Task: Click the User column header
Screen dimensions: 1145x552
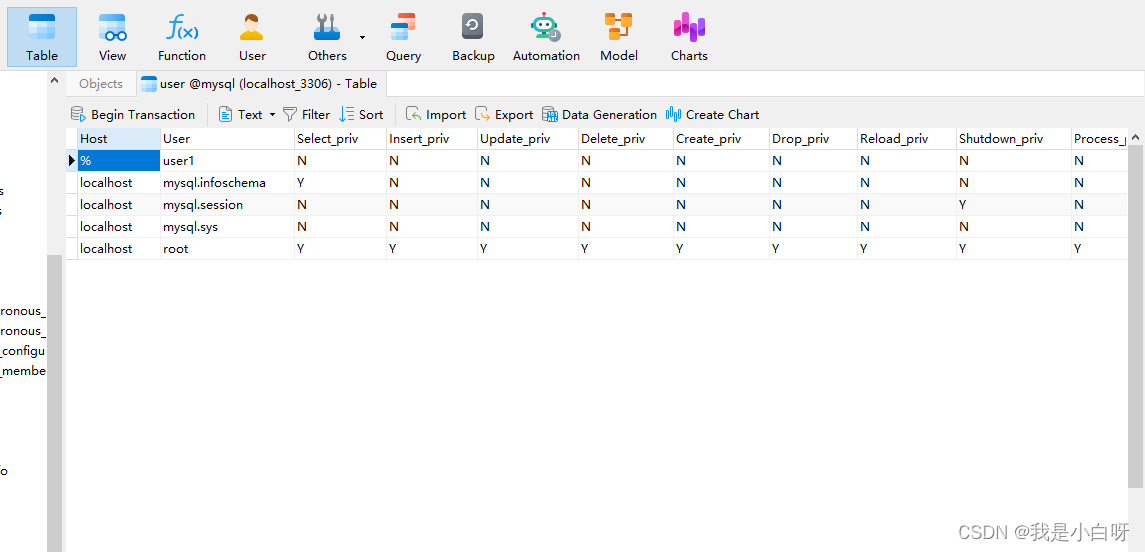Action: pyautogui.click(x=227, y=139)
